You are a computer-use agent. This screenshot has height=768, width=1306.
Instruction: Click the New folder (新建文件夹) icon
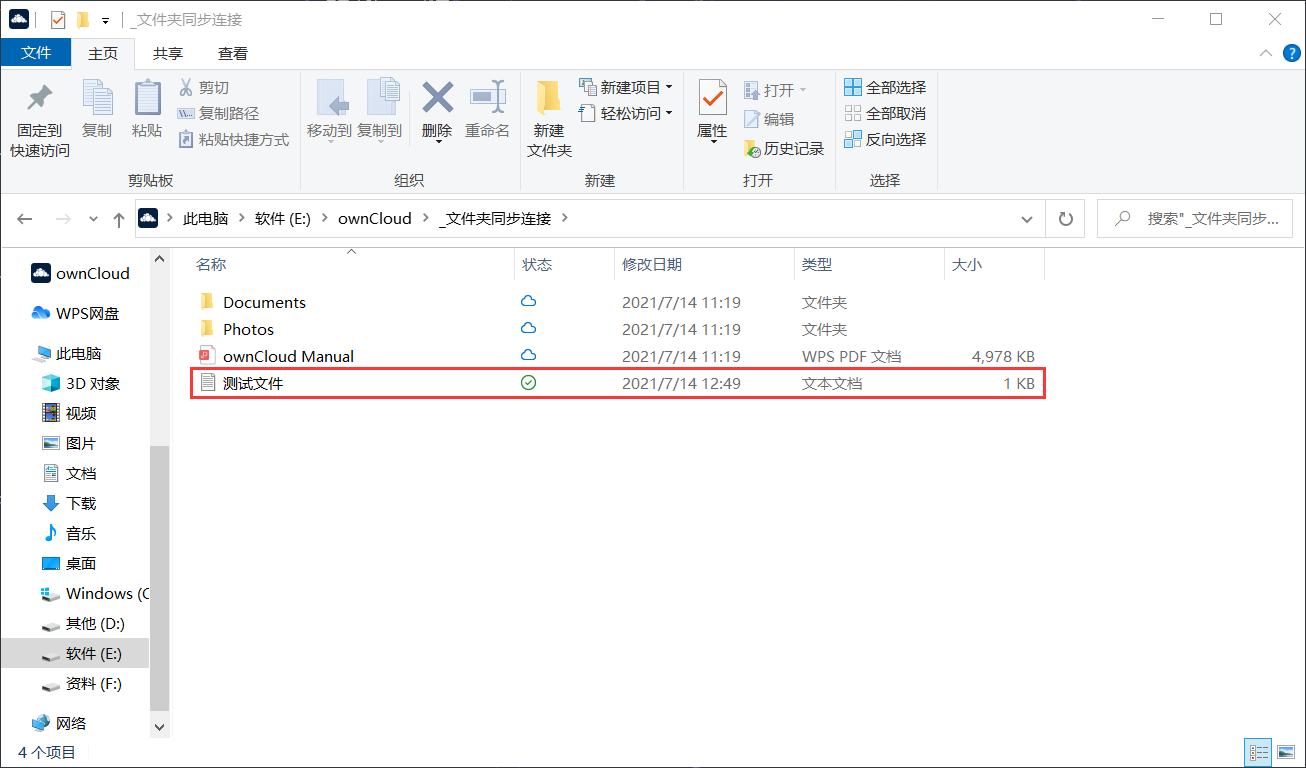[x=548, y=98]
